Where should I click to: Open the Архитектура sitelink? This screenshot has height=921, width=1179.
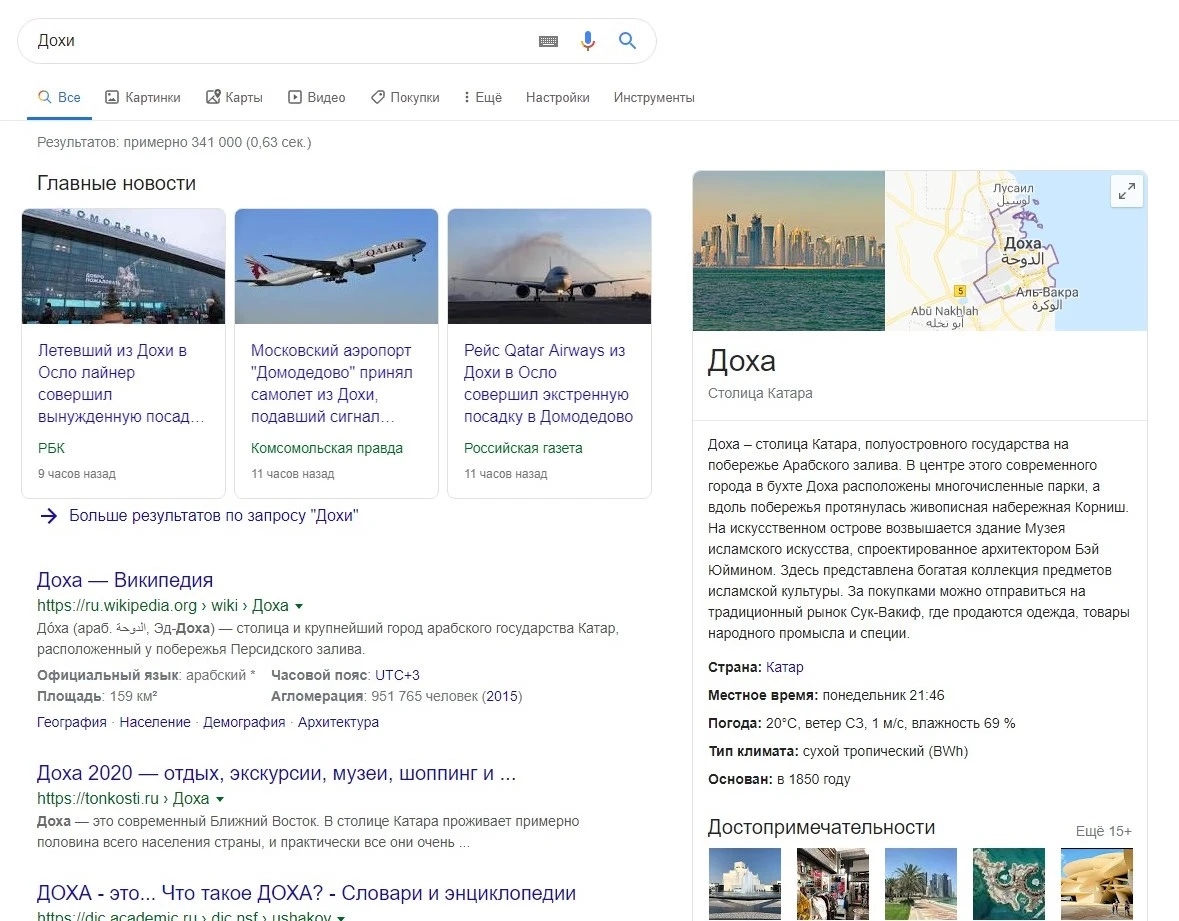coord(338,722)
